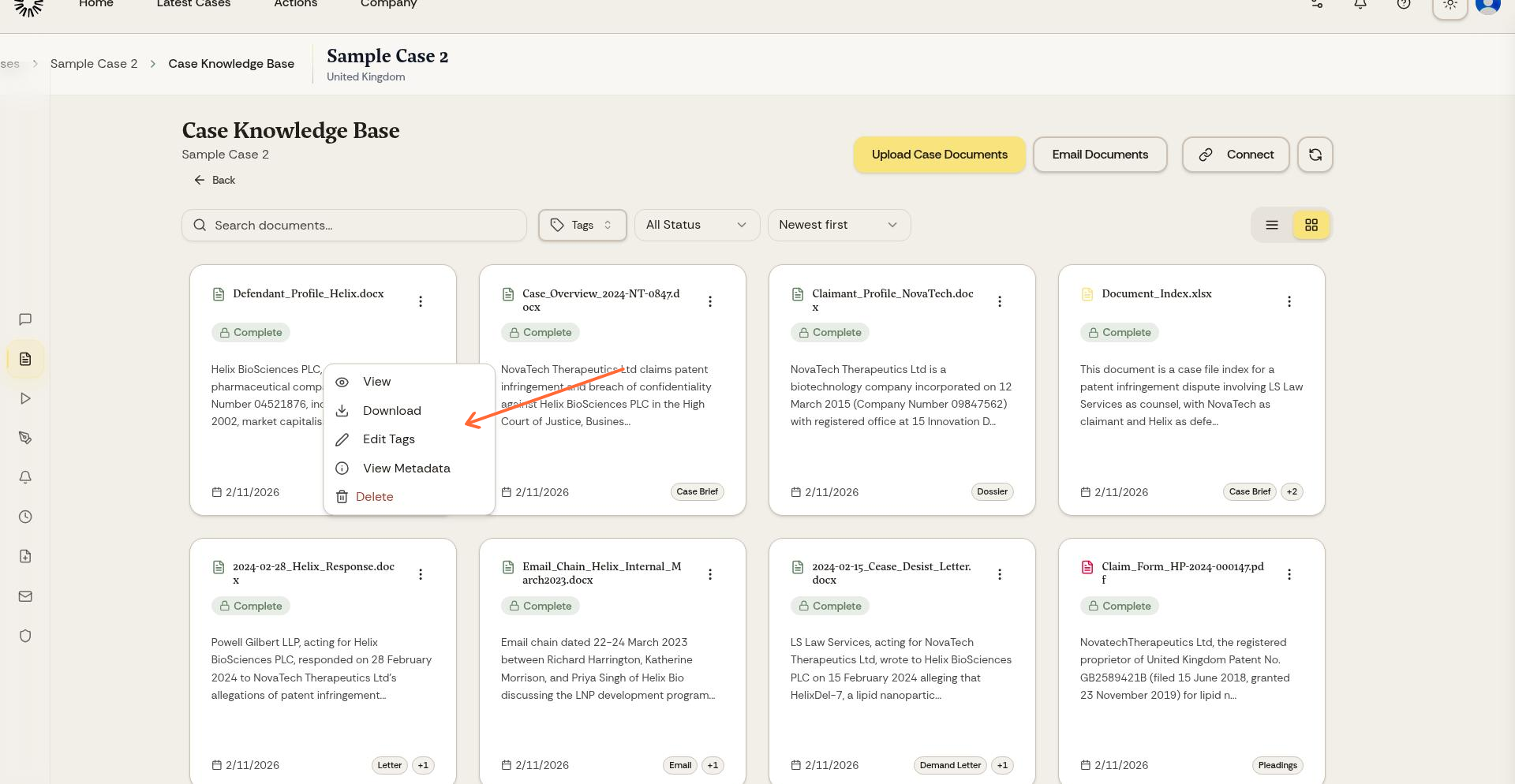The image size is (1515, 784).
Task: Open the bell icon in left sidebar
Action: coord(25,477)
